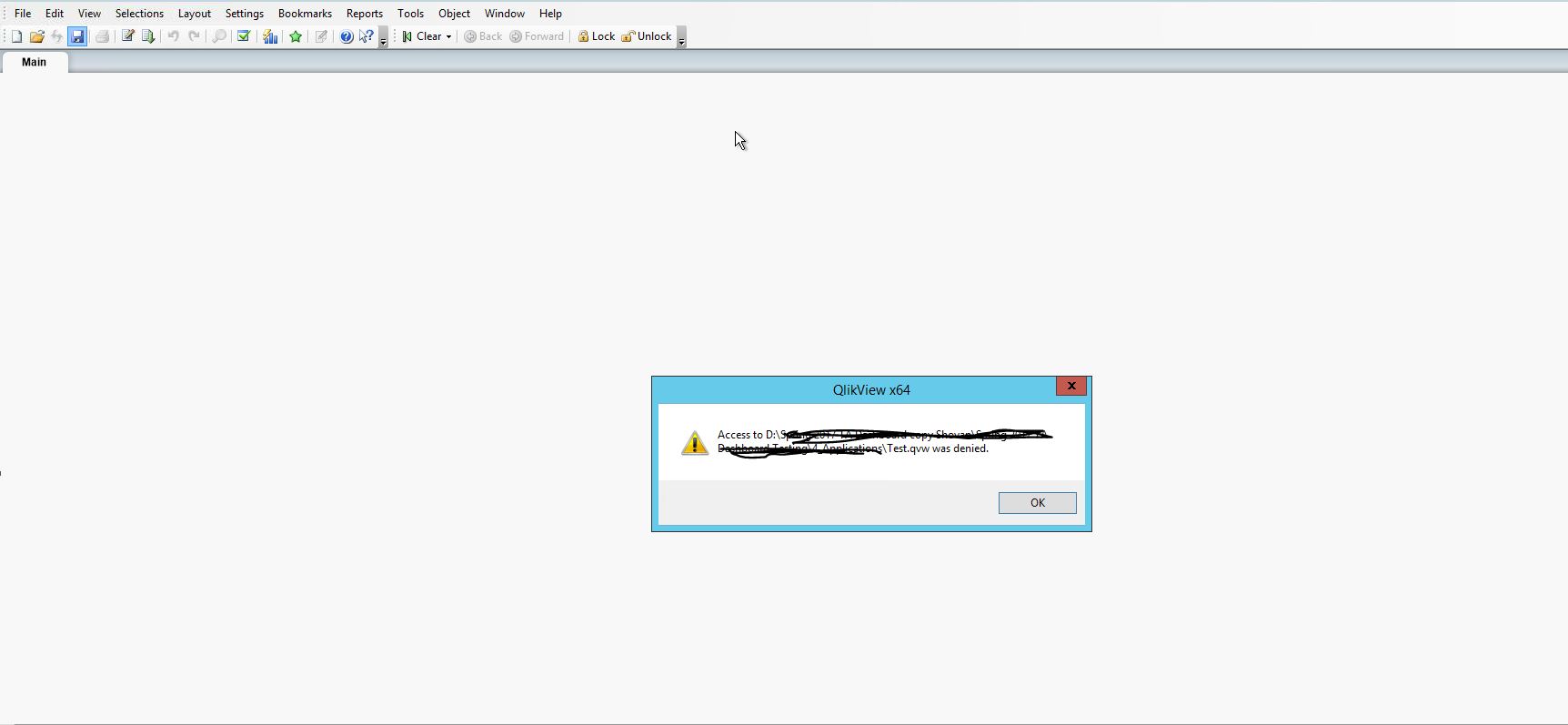
Task: Click the Search magnifier icon
Action: [219, 36]
